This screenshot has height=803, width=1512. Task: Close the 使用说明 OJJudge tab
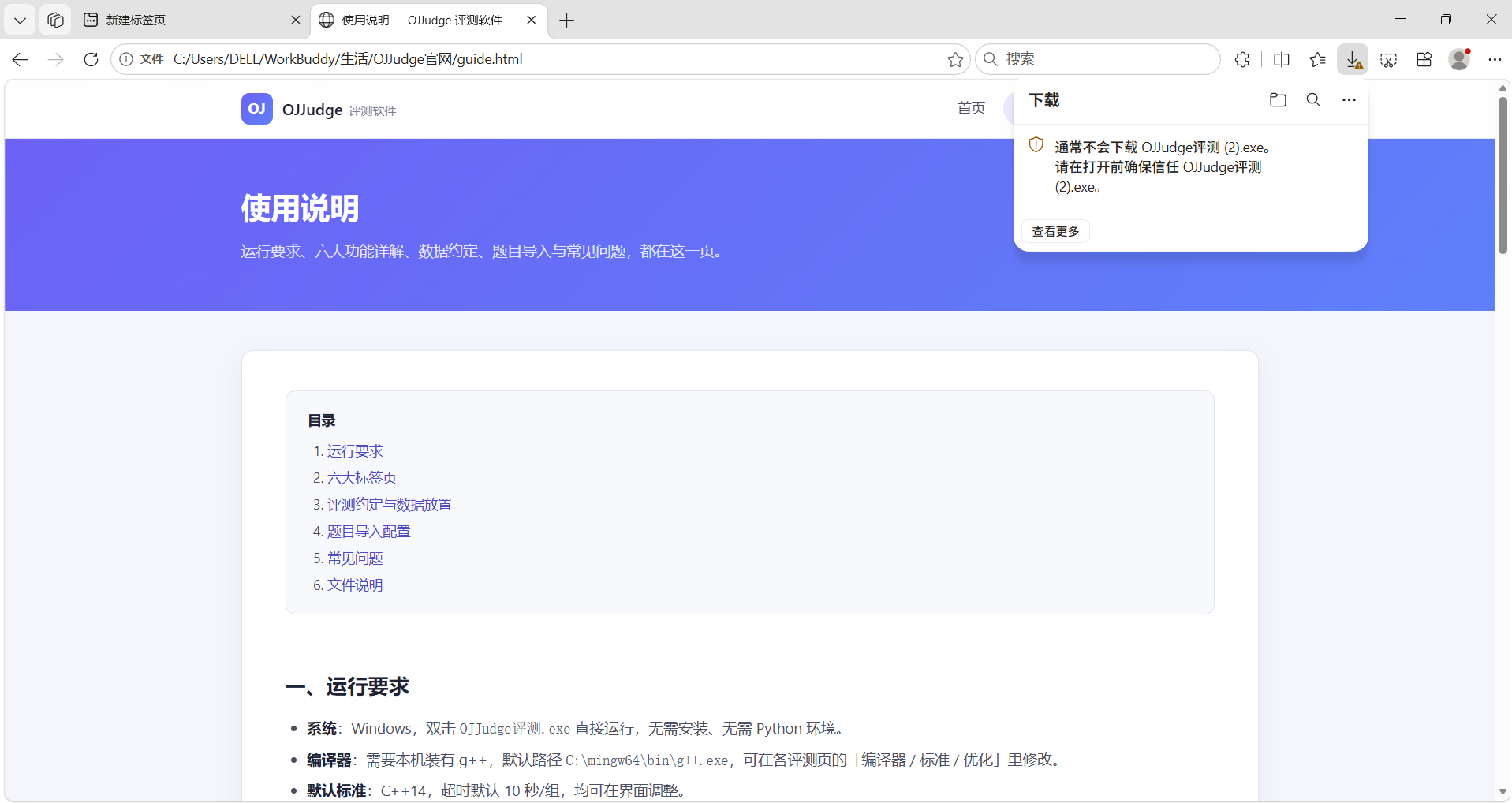(x=532, y=20)
